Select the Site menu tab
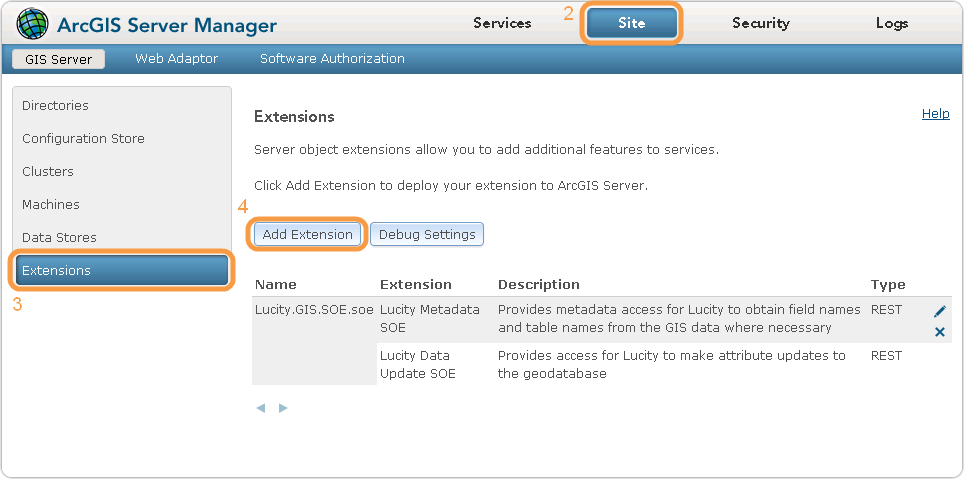This screenshot has height=479, width=964. [632, 23]
